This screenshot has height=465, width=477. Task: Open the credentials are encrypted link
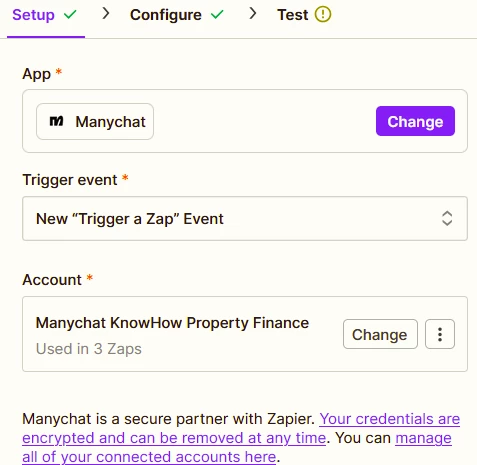point(241,428)
